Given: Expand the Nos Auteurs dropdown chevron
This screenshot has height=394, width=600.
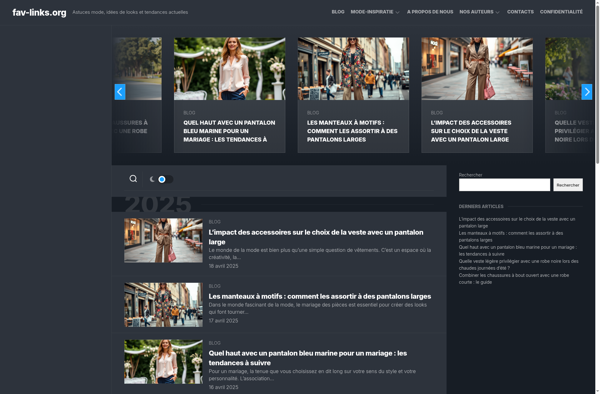Looking at the screenshot, I should 497,12.
